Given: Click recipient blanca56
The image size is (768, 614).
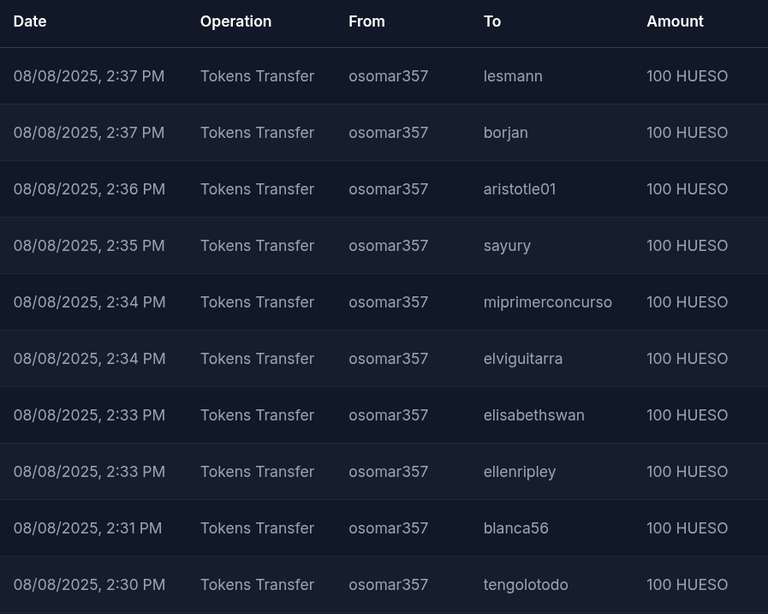Looking at the screenshot, I should pos(515,528).
